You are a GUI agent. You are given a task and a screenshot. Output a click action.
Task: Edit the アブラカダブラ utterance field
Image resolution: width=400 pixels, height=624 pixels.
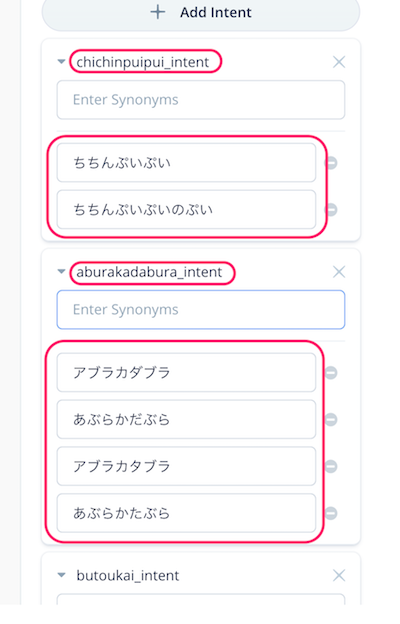(x=186, y=373)
